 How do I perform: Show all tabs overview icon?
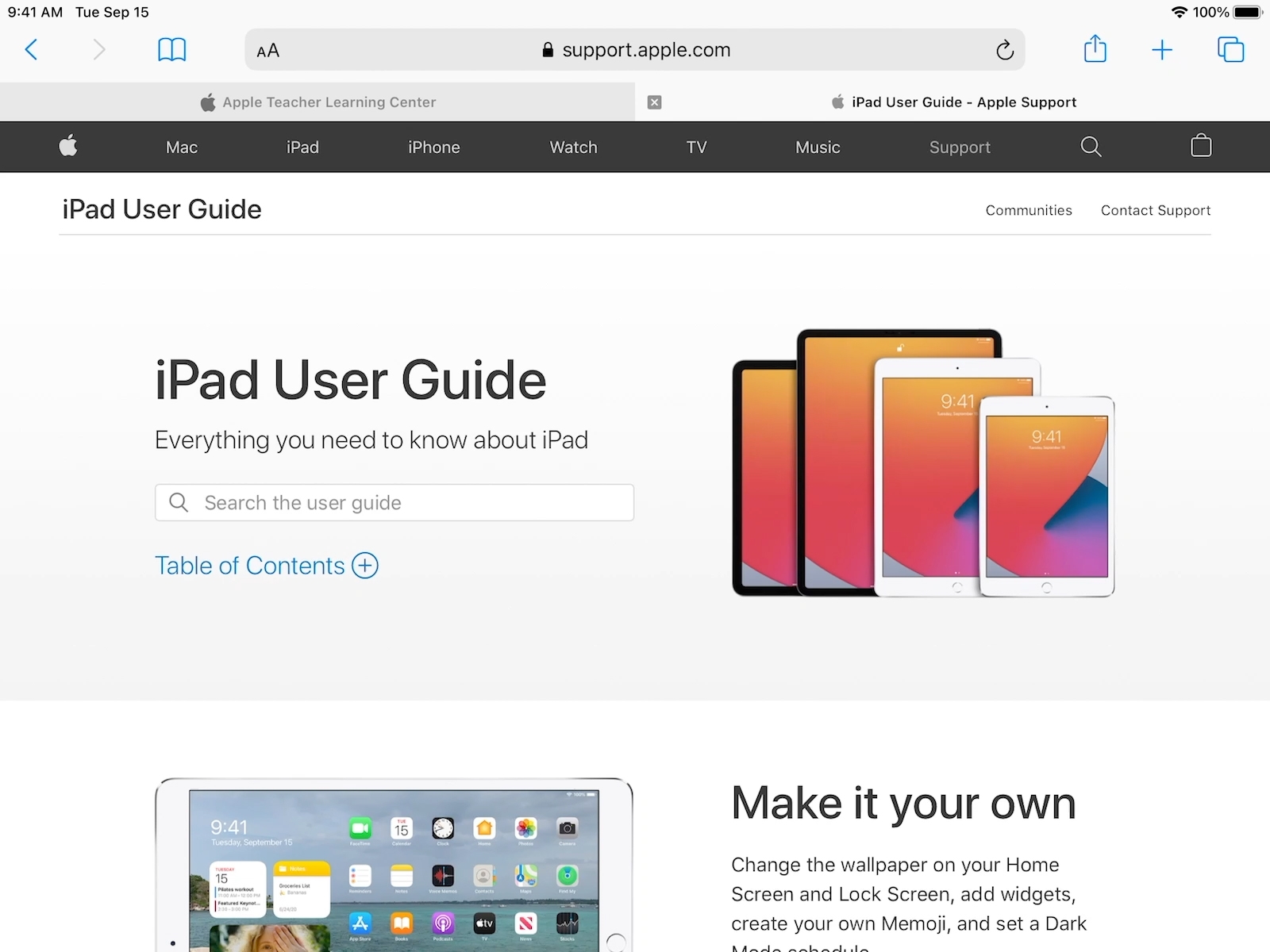1230,49
